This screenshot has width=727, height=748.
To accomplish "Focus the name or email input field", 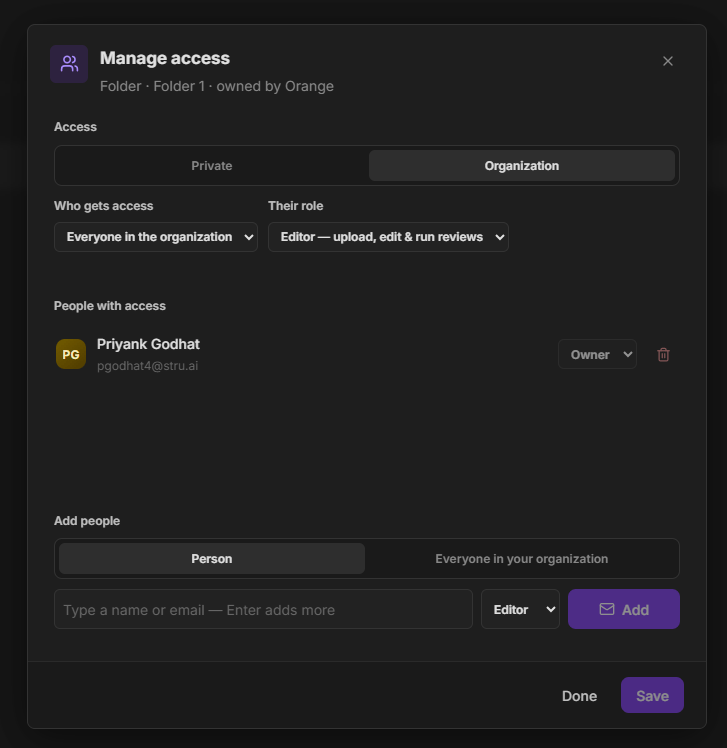I will (x=263, y=609).
